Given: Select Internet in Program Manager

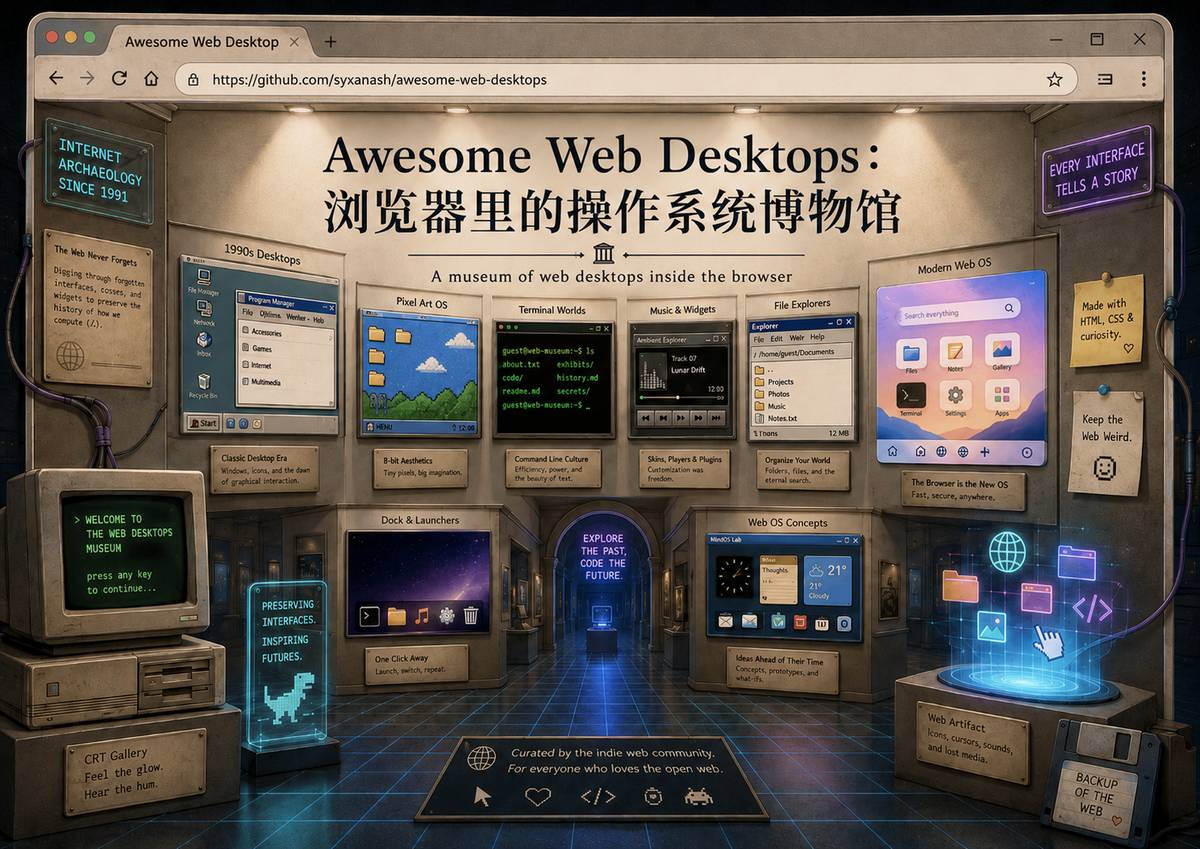Looking at the screenshot, I should pyautogui.click(x=255, y=366).
